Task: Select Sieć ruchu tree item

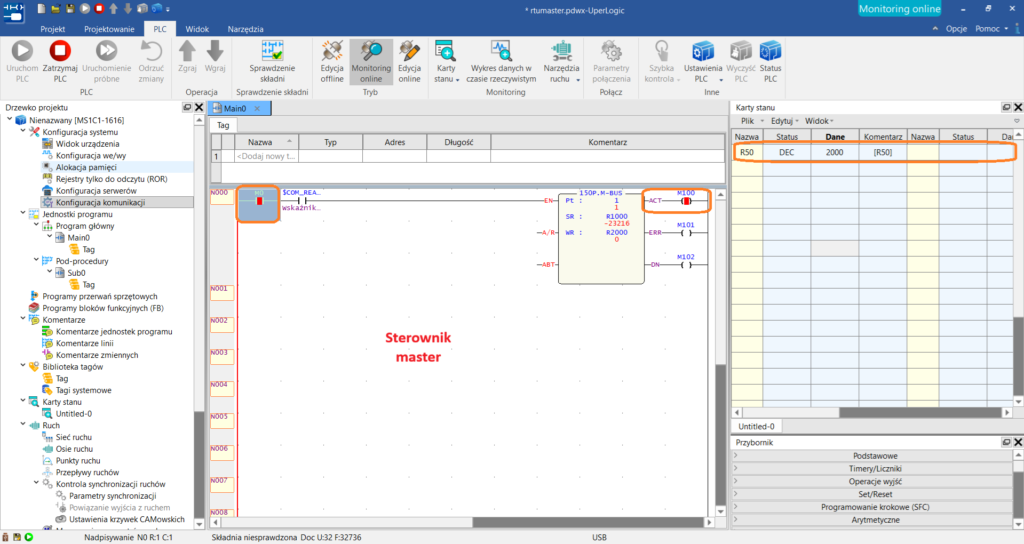Action: 74,437
